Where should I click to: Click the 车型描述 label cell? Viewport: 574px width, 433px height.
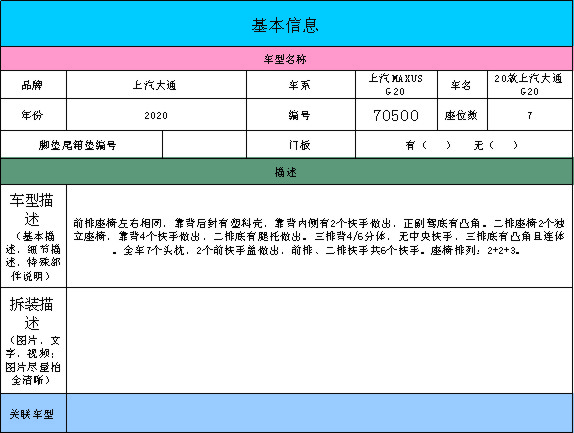point(33,236)
